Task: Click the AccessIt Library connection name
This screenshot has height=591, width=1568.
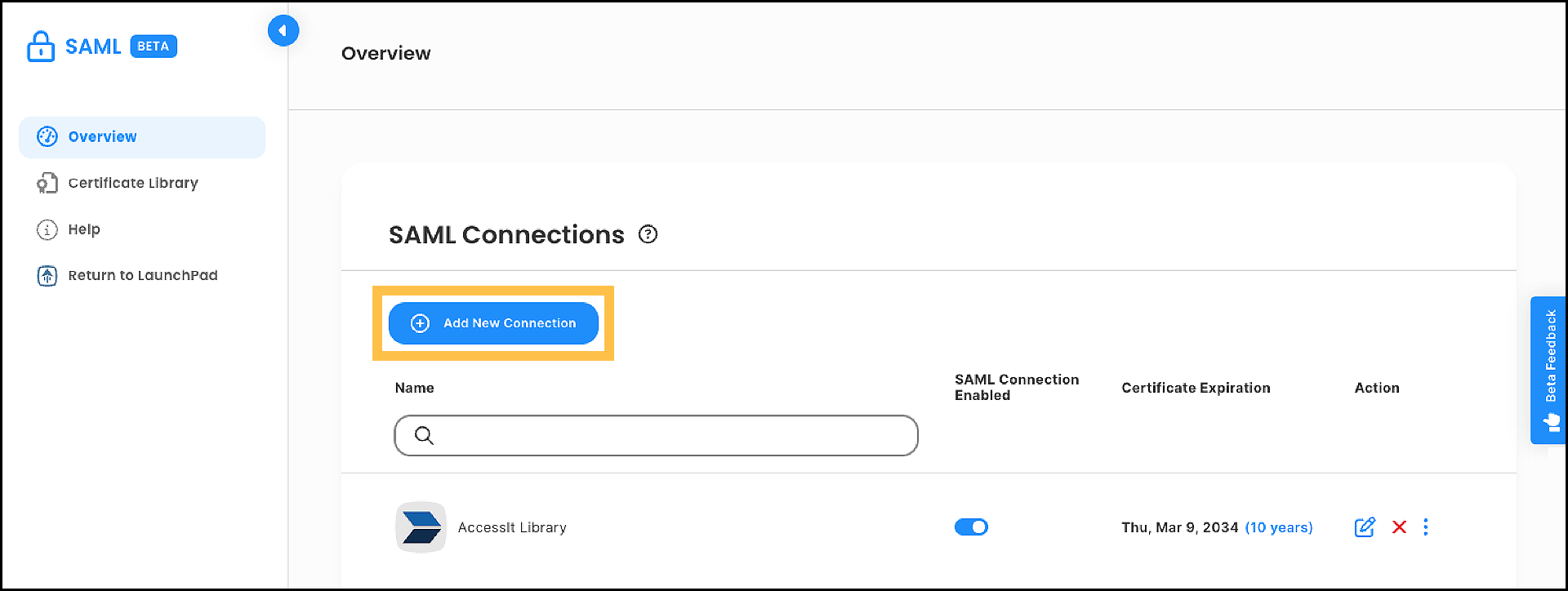Action: [x=512, y=527]
